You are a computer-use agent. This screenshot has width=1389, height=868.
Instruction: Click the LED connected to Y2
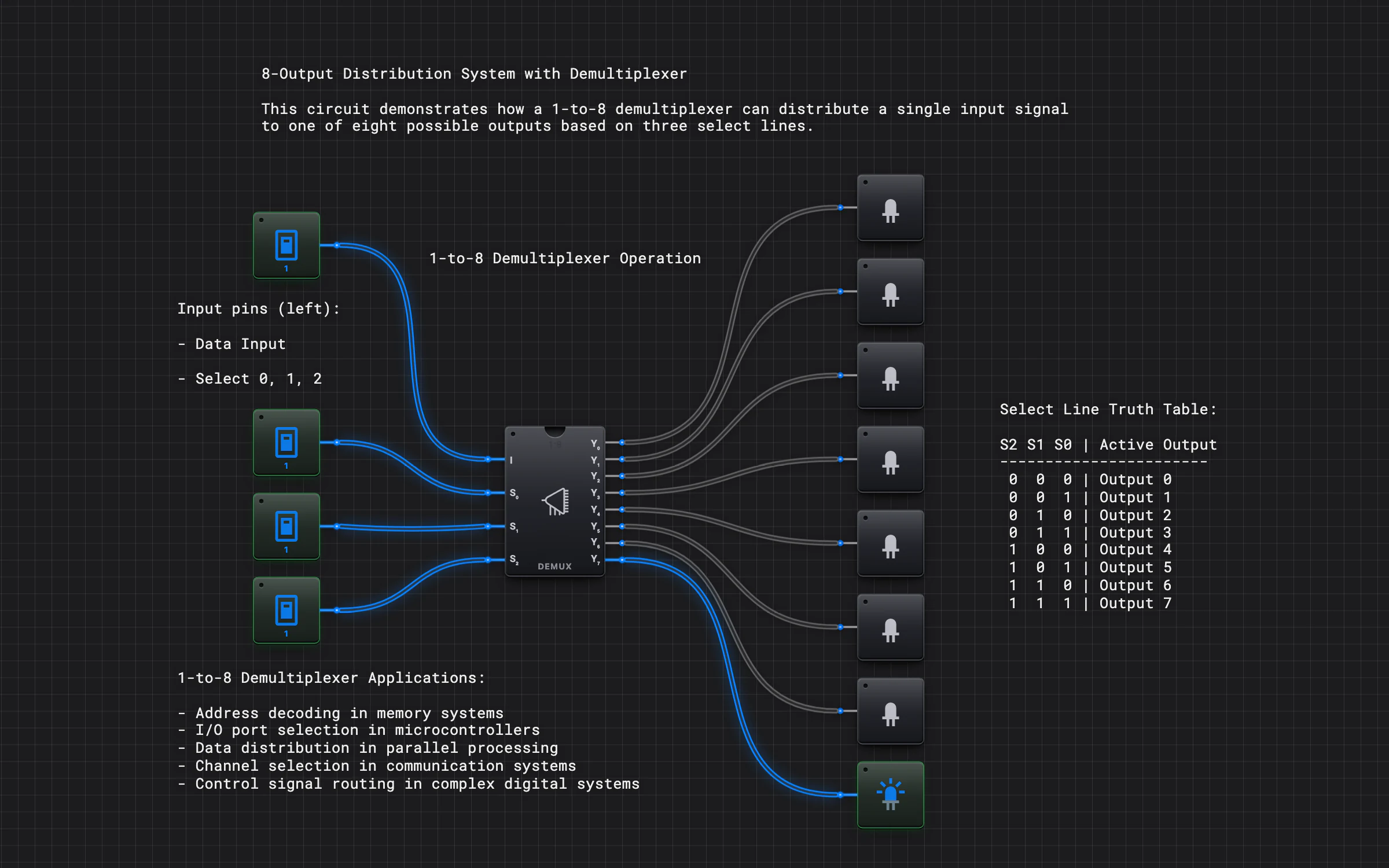890,376
